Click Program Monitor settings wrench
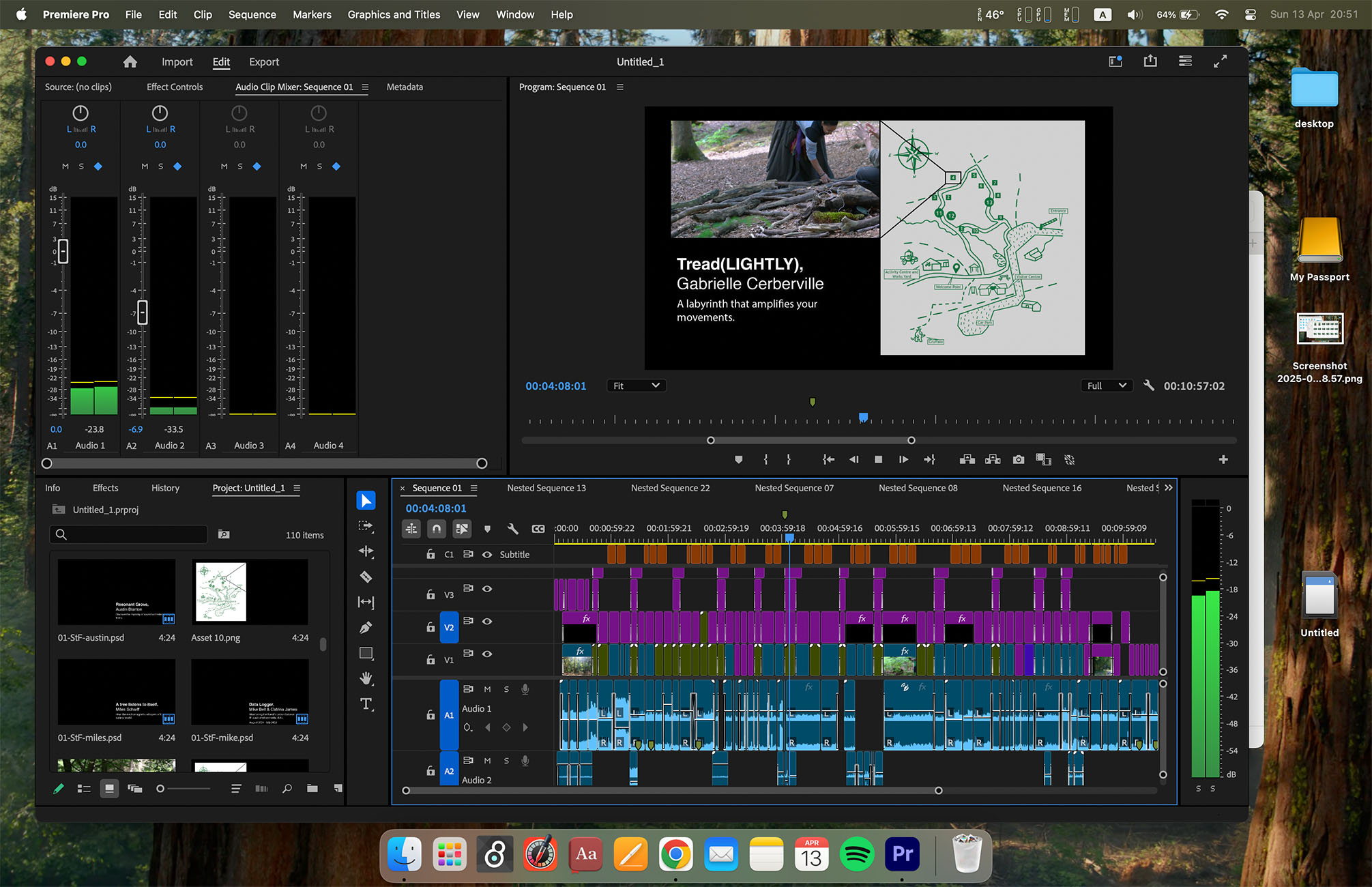The height and width of the screenshot is (887, 1372). click(1149, 386)
